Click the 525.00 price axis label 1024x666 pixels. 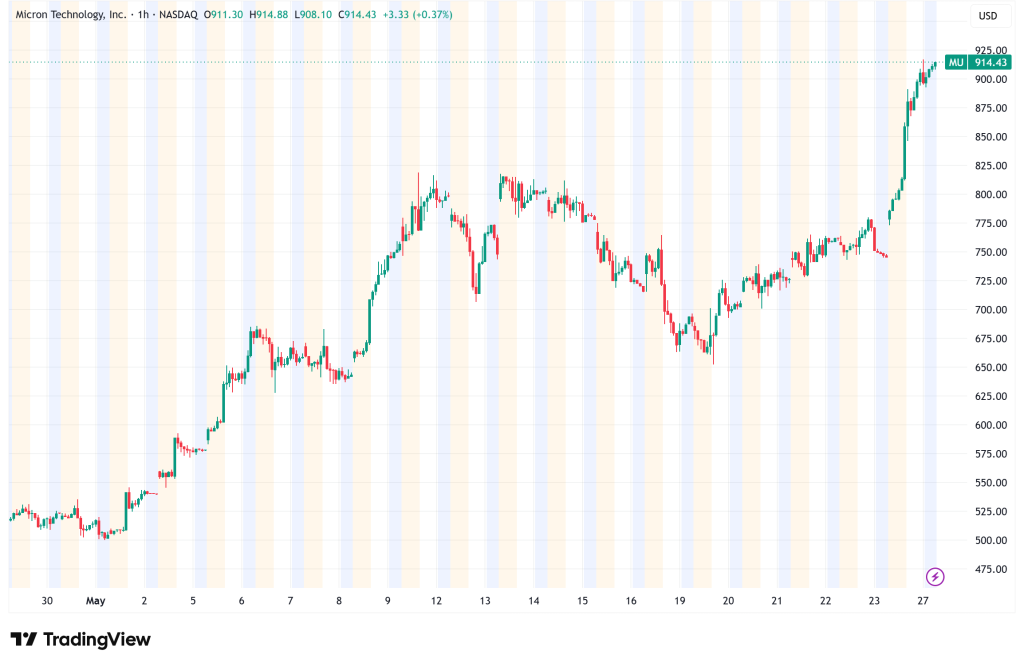(x=991, y=511)
